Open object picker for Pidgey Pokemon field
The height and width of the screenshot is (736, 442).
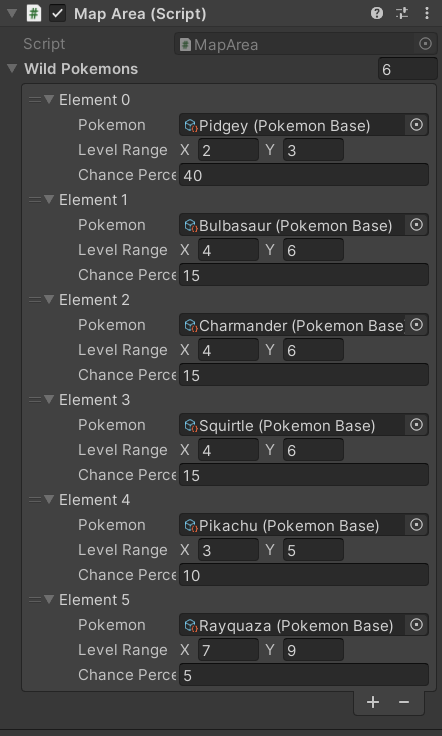click(417, 125)
